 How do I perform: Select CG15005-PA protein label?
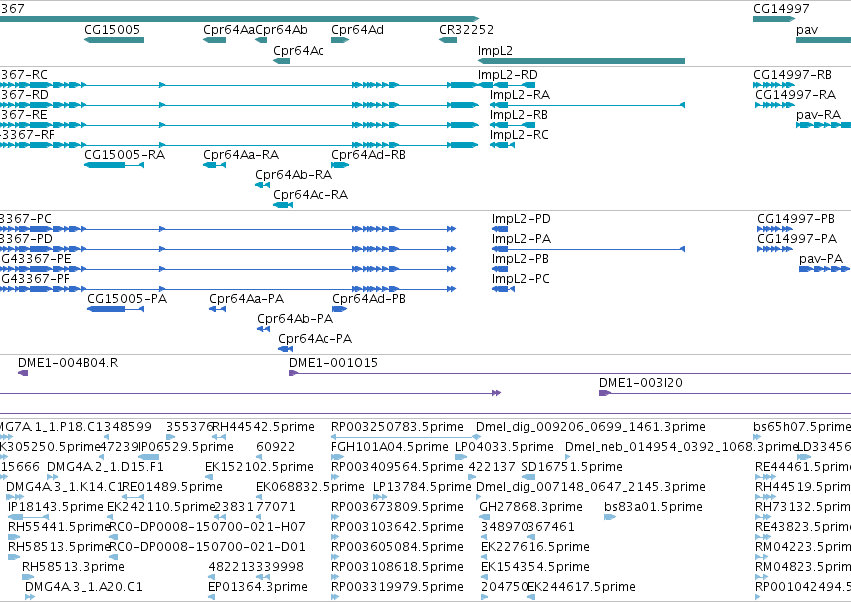(x=127, y=299)
